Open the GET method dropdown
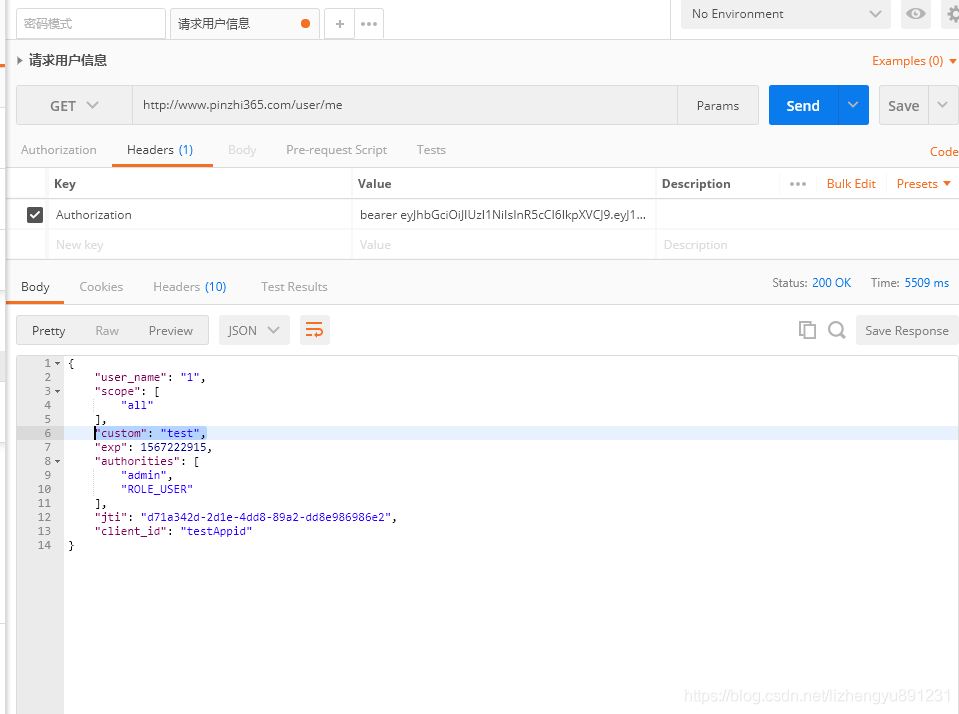This screenshot has height=714, width=959. click(75, 105)
